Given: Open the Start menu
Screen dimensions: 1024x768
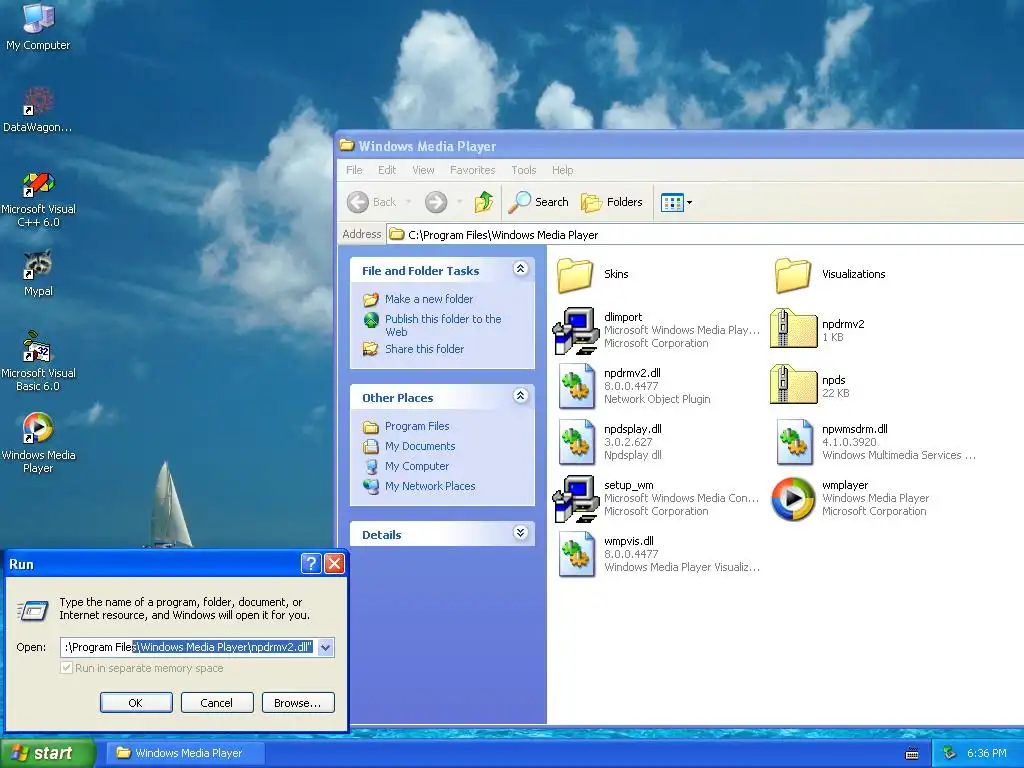Looking at the screenshot, I should click(x=47, y=753).
